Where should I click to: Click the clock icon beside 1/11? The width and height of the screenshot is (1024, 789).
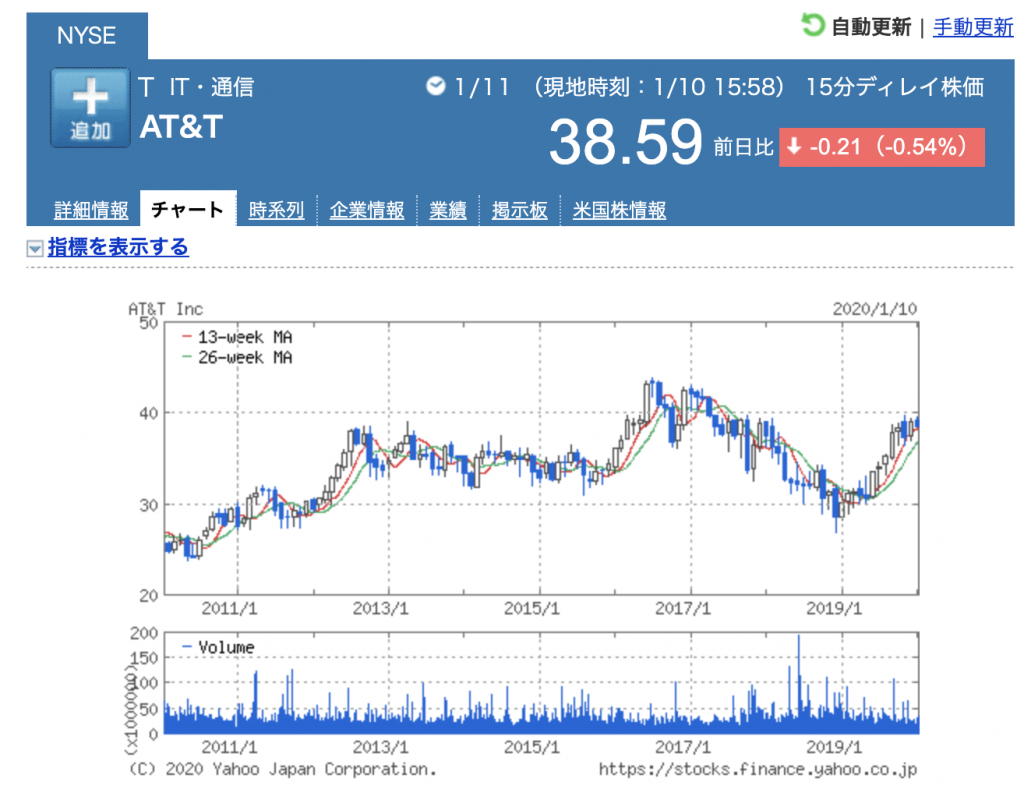(x=436, y=86)
